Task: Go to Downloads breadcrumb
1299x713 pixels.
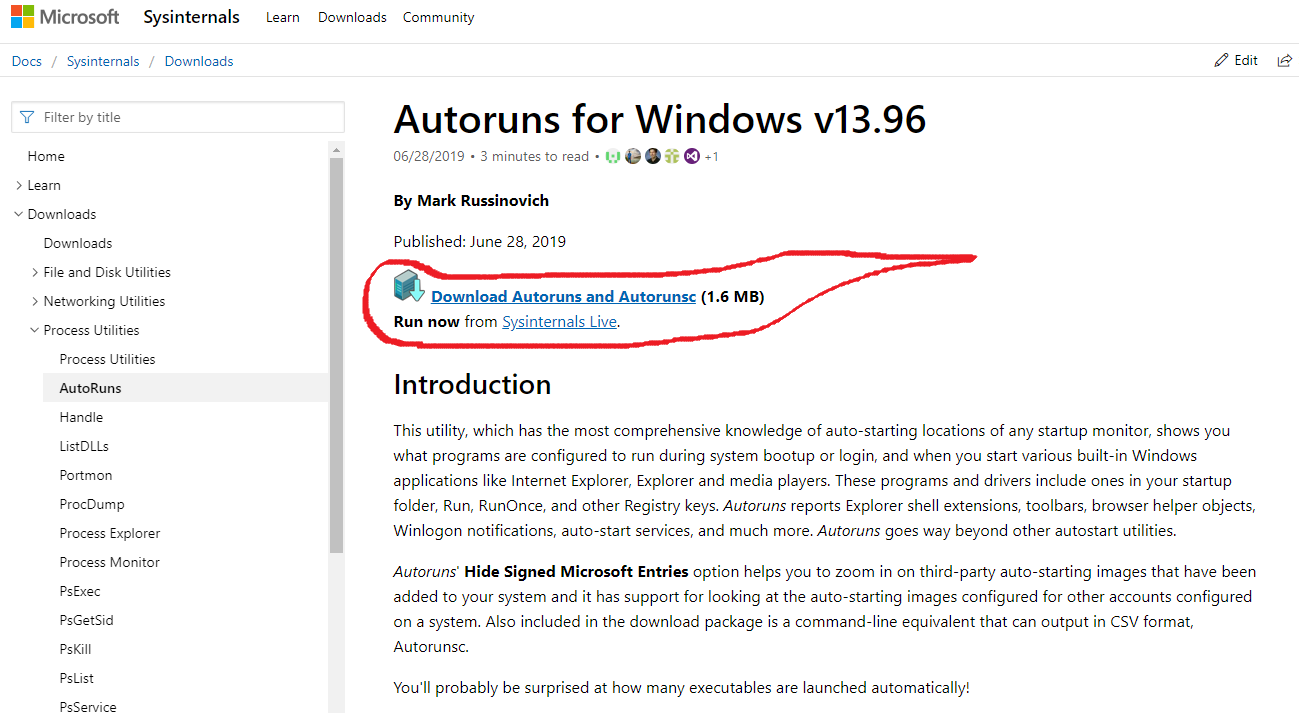Action: click(199, 61)
